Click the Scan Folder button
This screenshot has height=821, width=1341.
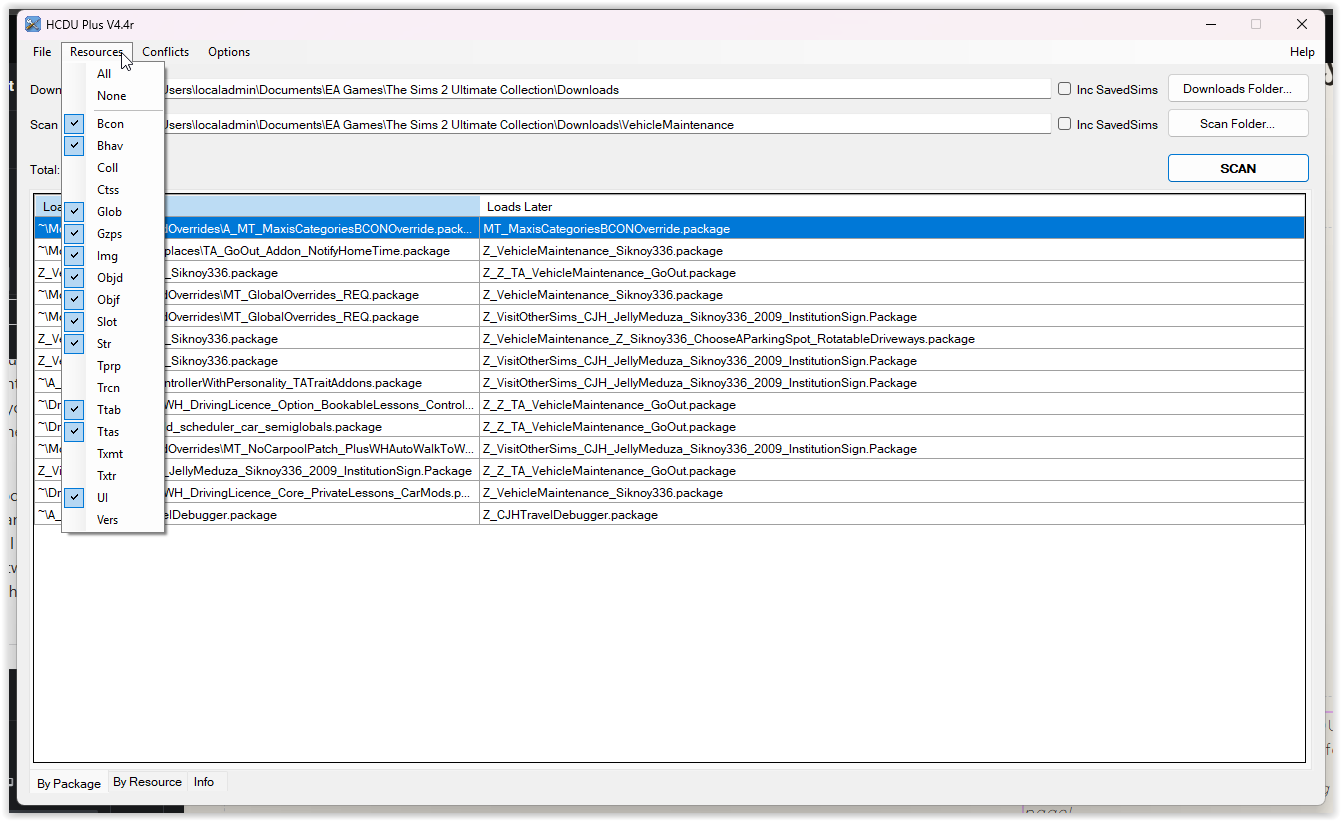(1238, 123)
